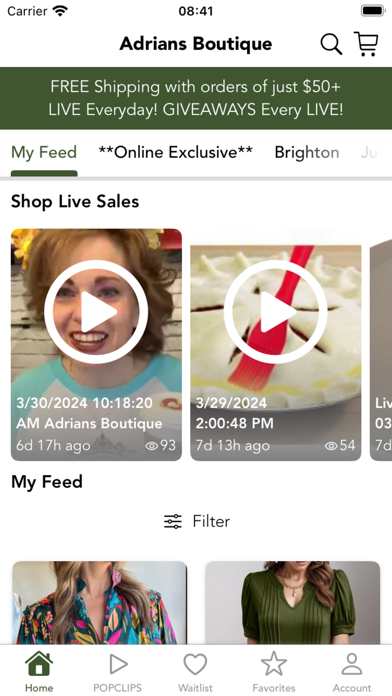Image resolution: width=392 pixels, height=696 pixels.
Task: Open Account person icon
Action: pos(352,664)
